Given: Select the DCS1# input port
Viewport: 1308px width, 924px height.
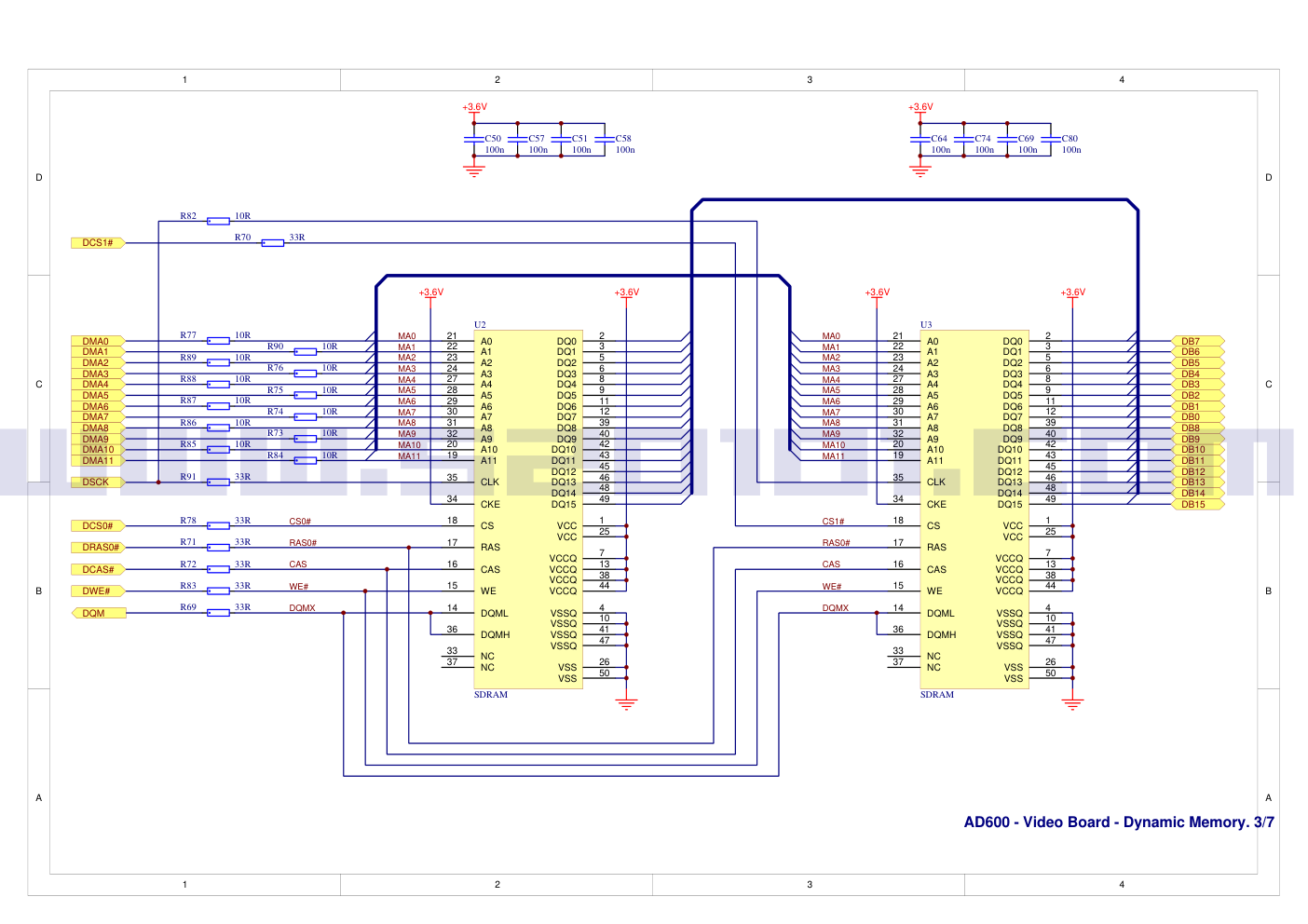Looking at the screenshot, I should pyautogui.click(x=98, y=243).
